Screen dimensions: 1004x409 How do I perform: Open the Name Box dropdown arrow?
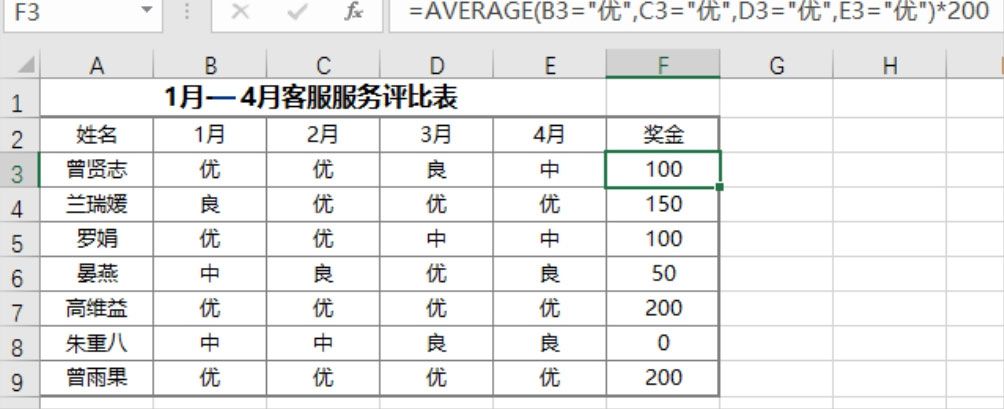(x=147, y=11)
